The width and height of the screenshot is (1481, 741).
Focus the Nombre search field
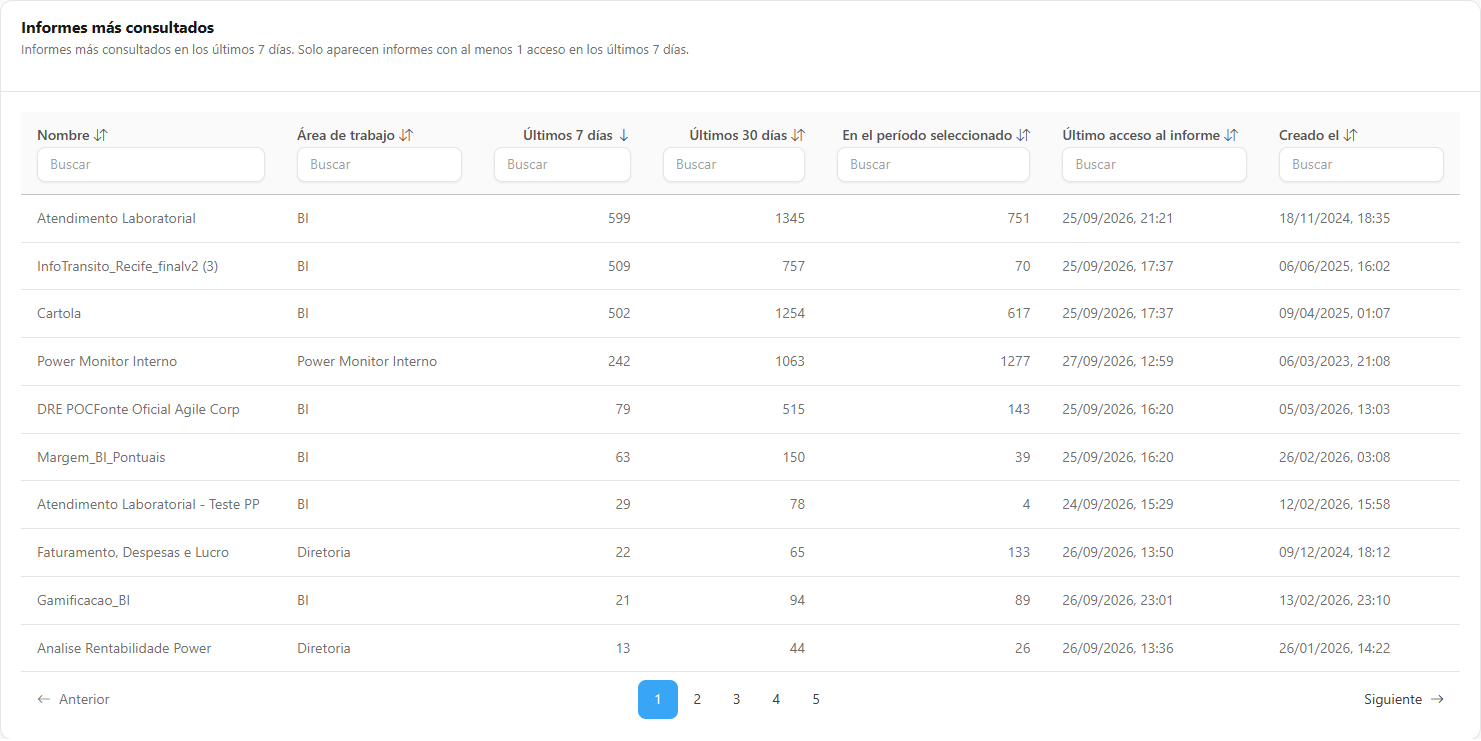coord(151,165)
